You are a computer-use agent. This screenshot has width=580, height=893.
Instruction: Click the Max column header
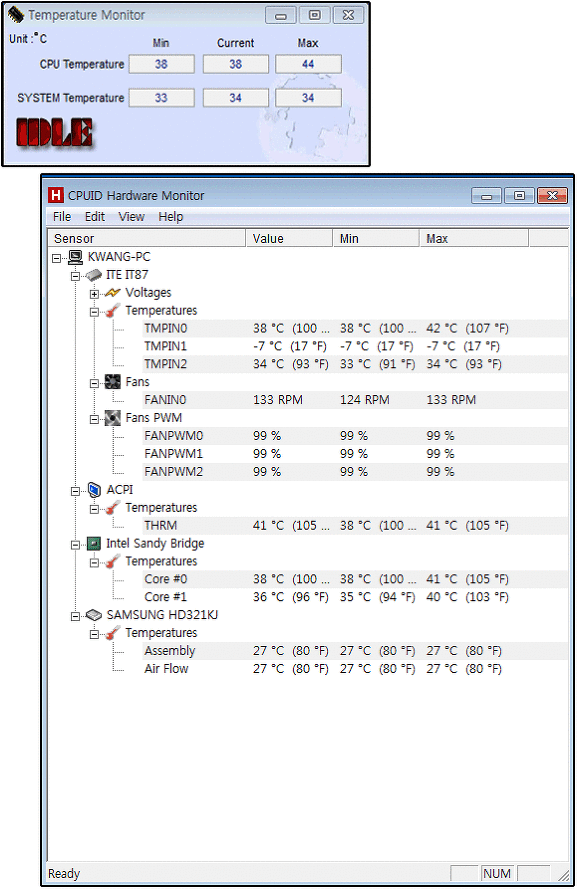474,239
